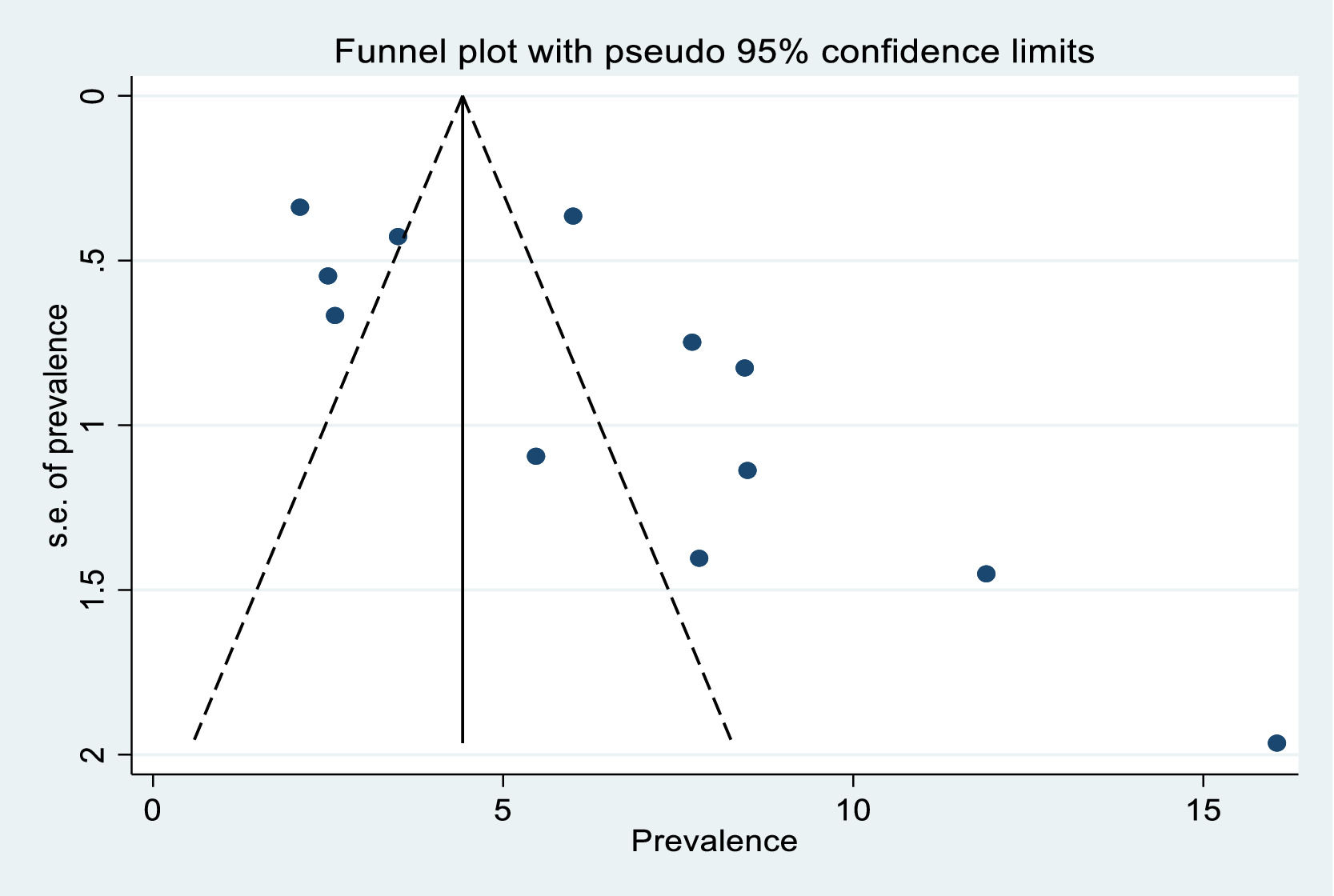
Task: Select the data point near prevalence 12
Action: pyautogui.click(x=986, y=574)
